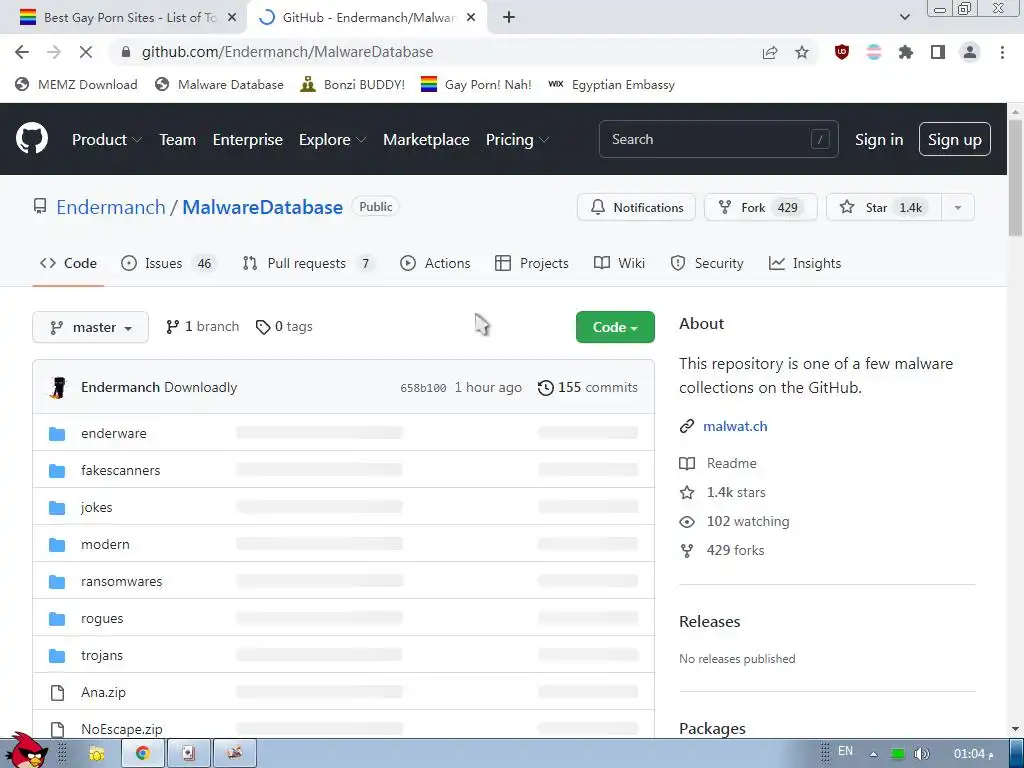The width and height of the screenshot is (1024, 768).
Task: Expand the Pricing menu
Action: pos(517,140)
